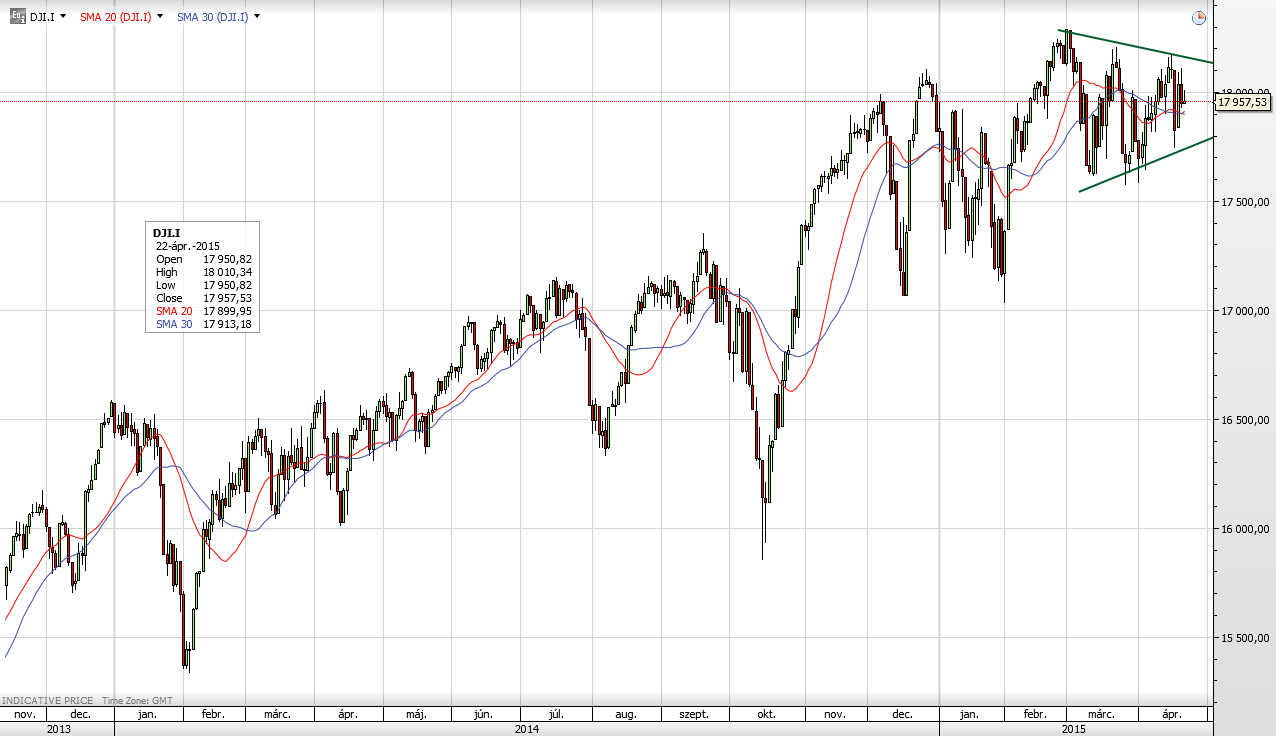Click the 16 000,00 price axis label
Image resolution: width=1276 pixels, height=736 pixels.
point(1245,529)
